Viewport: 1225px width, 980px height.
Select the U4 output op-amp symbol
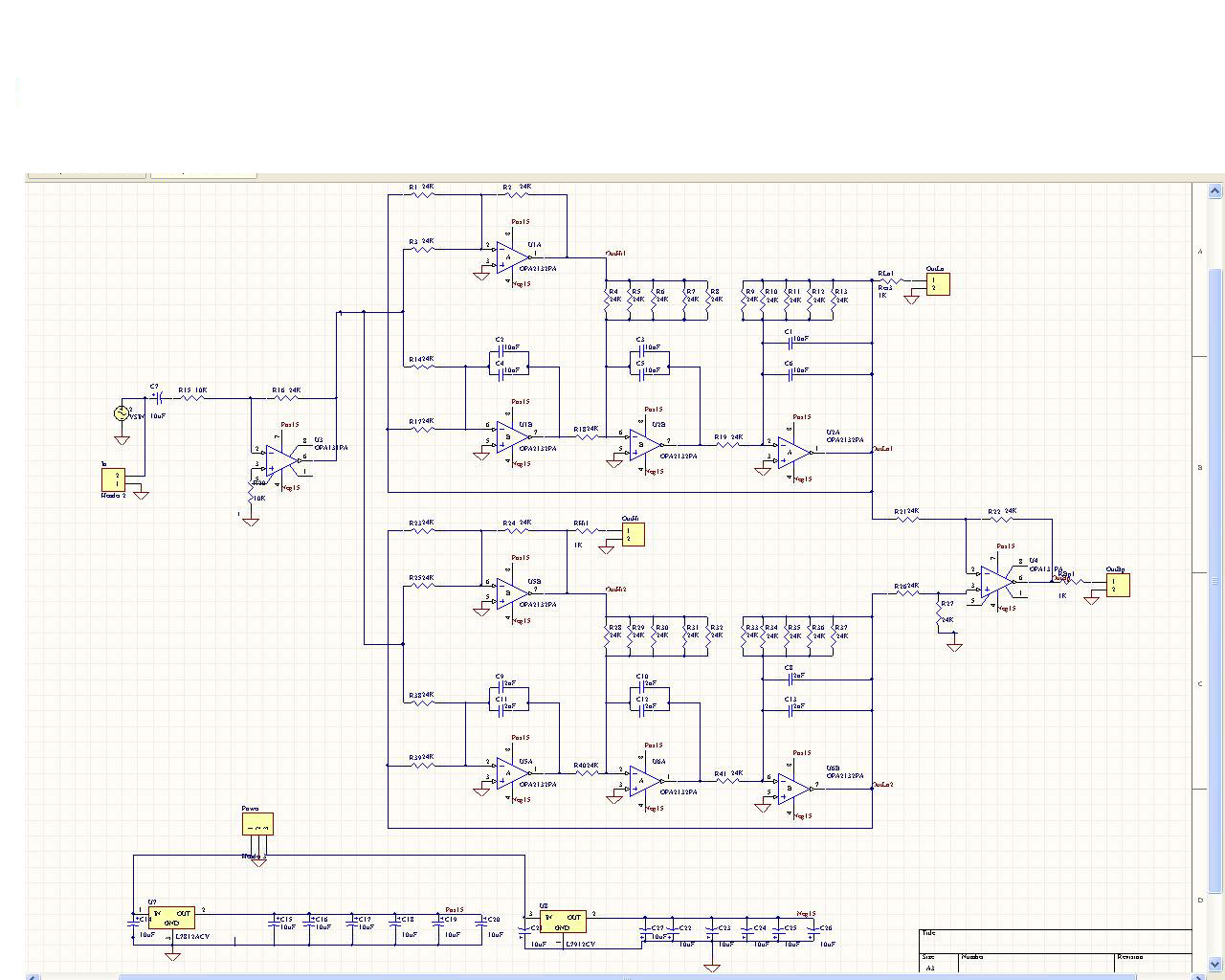[997, 581]
